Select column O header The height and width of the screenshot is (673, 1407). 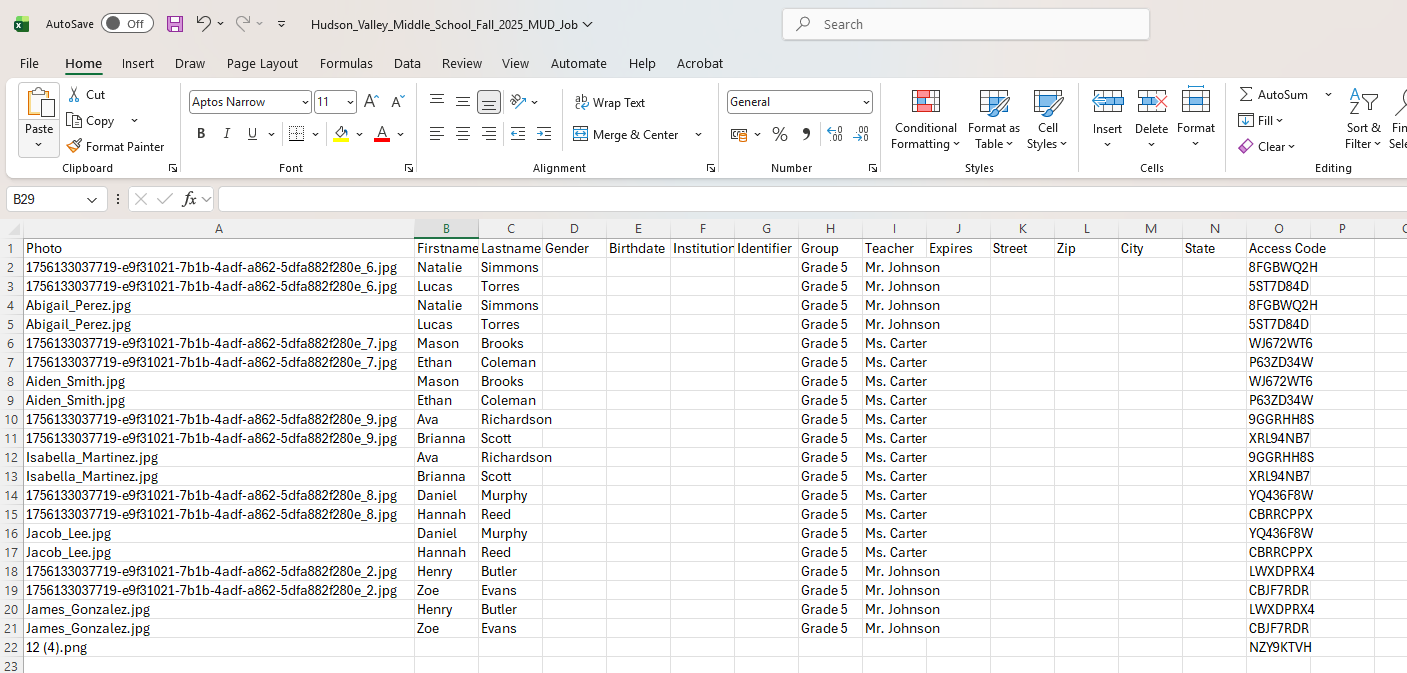1278,229
